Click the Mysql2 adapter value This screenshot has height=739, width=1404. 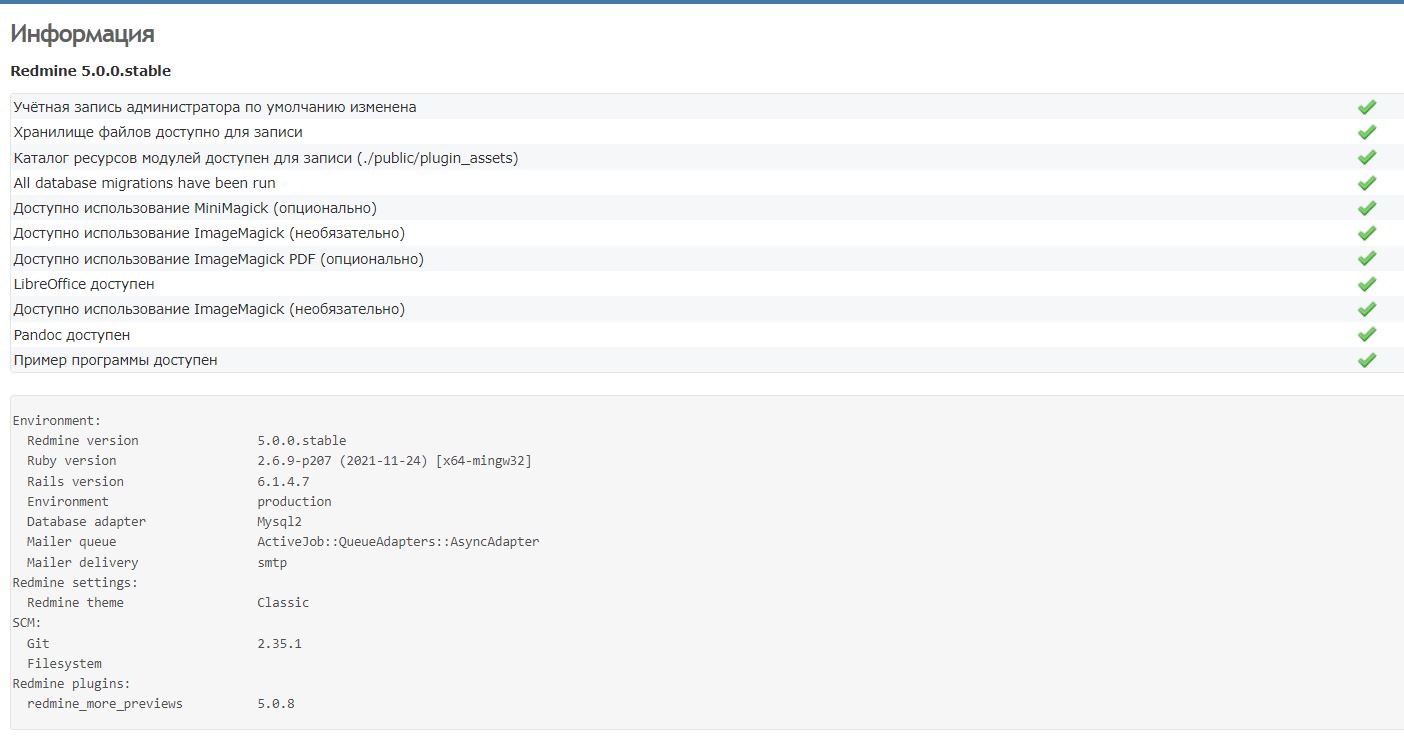coord(279,522)
